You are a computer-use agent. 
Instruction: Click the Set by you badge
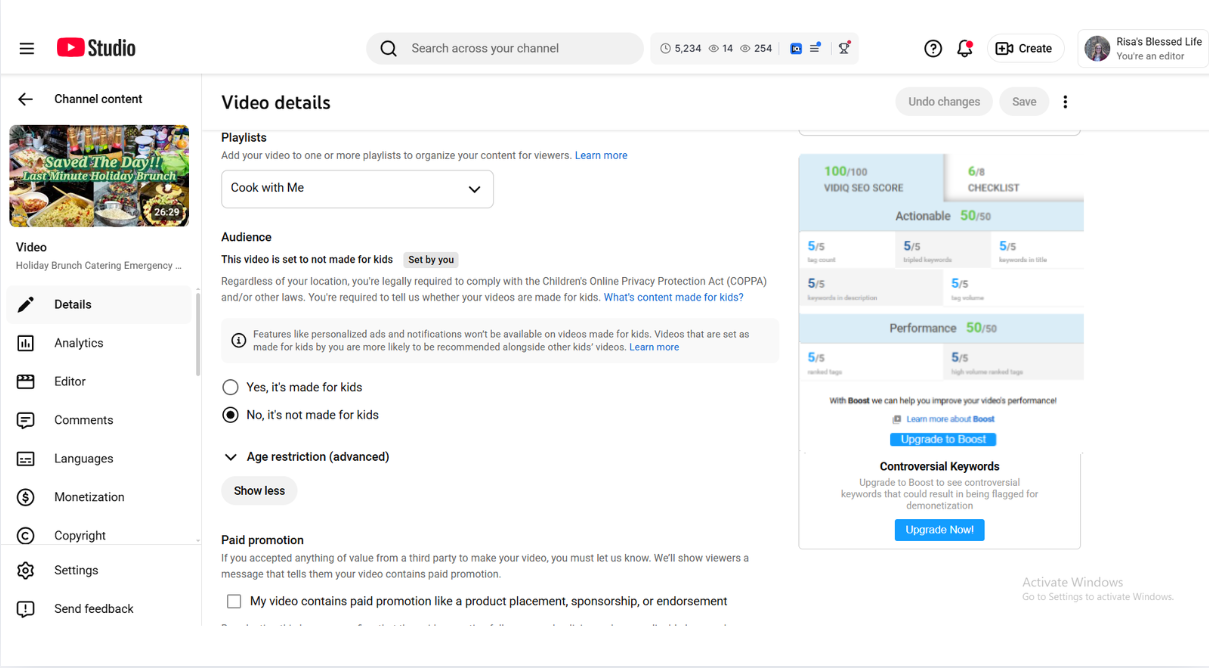[x=431, y=260]
